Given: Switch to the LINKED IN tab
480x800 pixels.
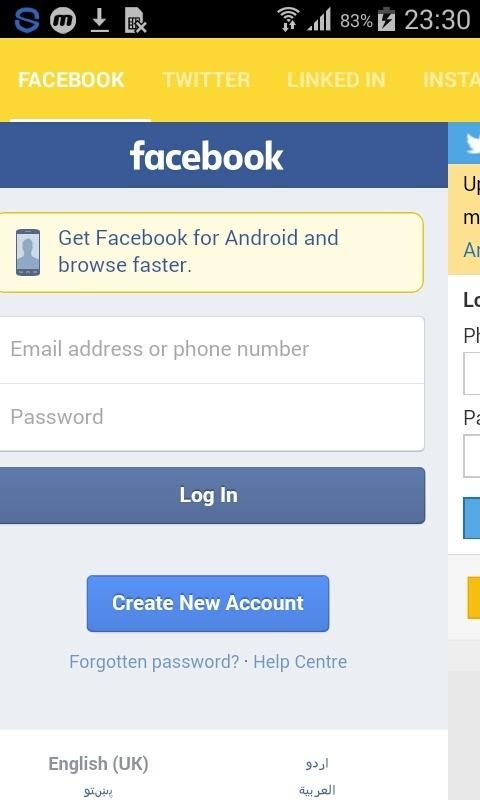Looking at the screenshot, I should tap(336, 80).
